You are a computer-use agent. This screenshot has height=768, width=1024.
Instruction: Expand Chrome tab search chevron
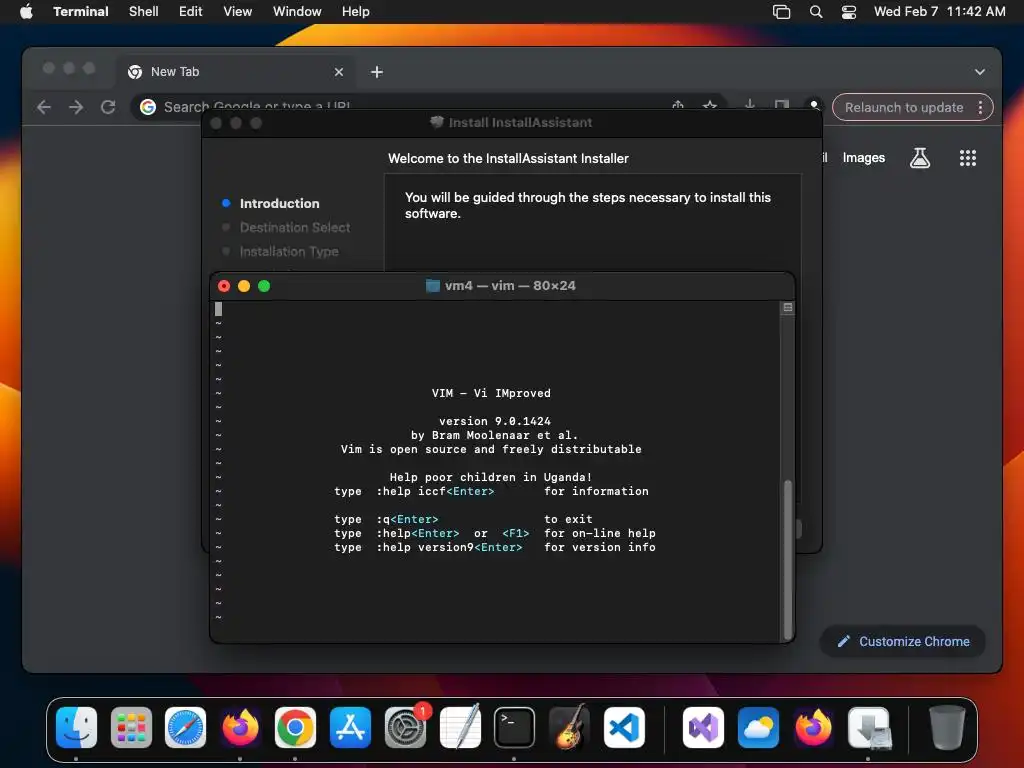(x=980, y=72)
